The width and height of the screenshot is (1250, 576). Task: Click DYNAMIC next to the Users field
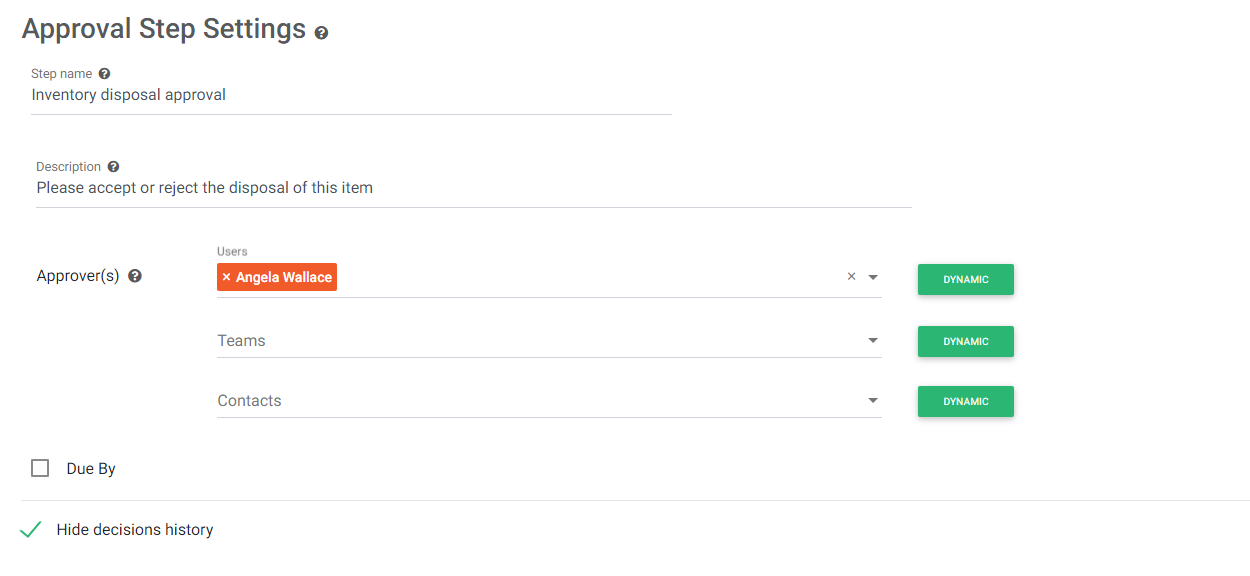click(x=965, y=279)
